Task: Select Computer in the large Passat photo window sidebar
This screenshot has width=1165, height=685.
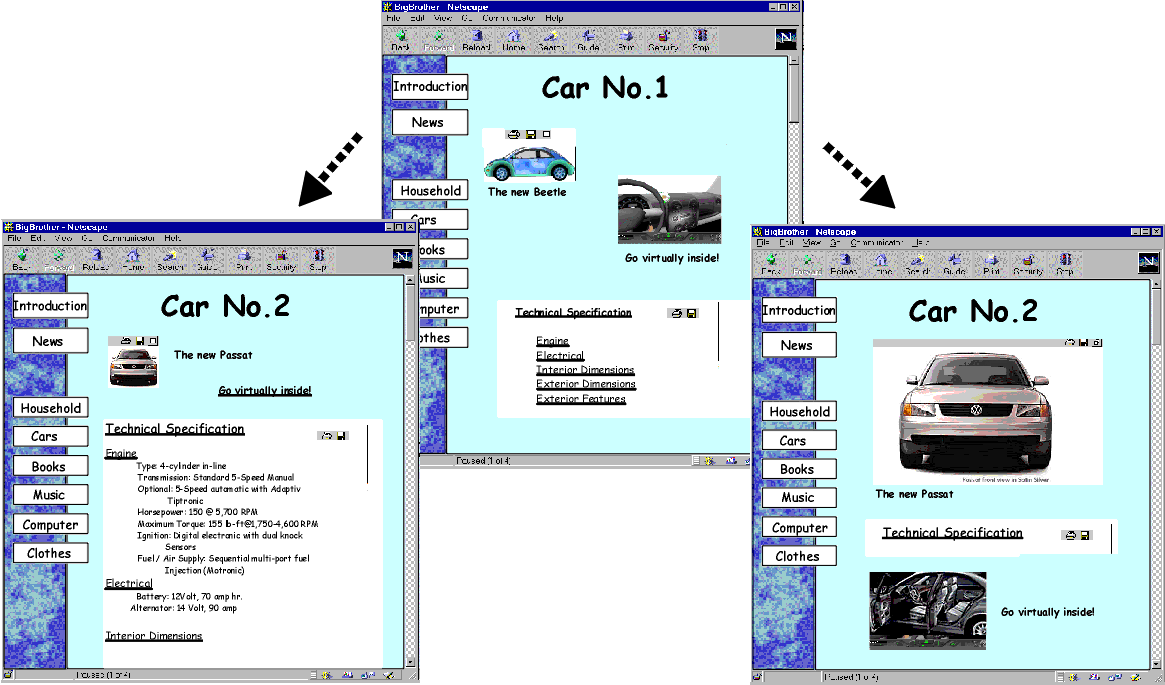Action: [799, 527]
